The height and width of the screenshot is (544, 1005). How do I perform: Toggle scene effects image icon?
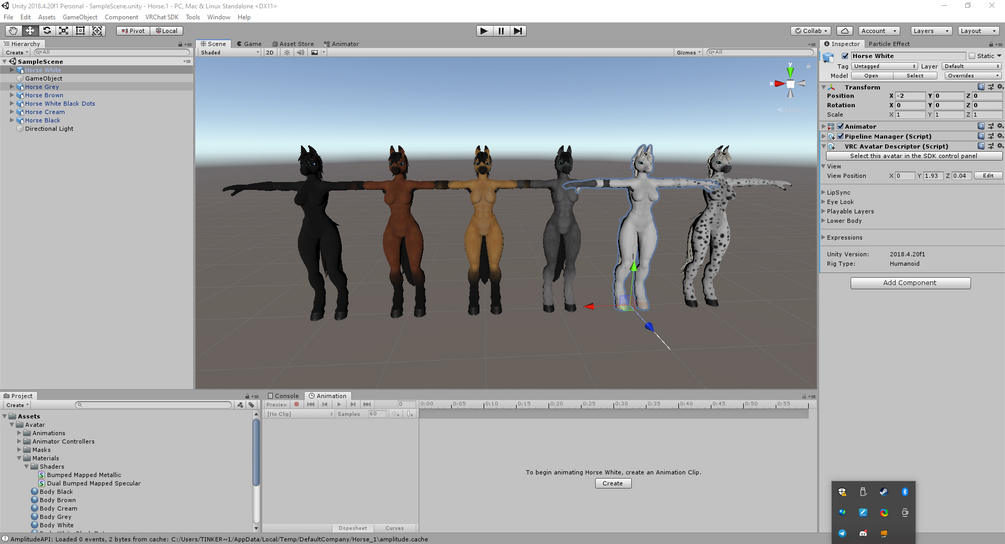314,53
